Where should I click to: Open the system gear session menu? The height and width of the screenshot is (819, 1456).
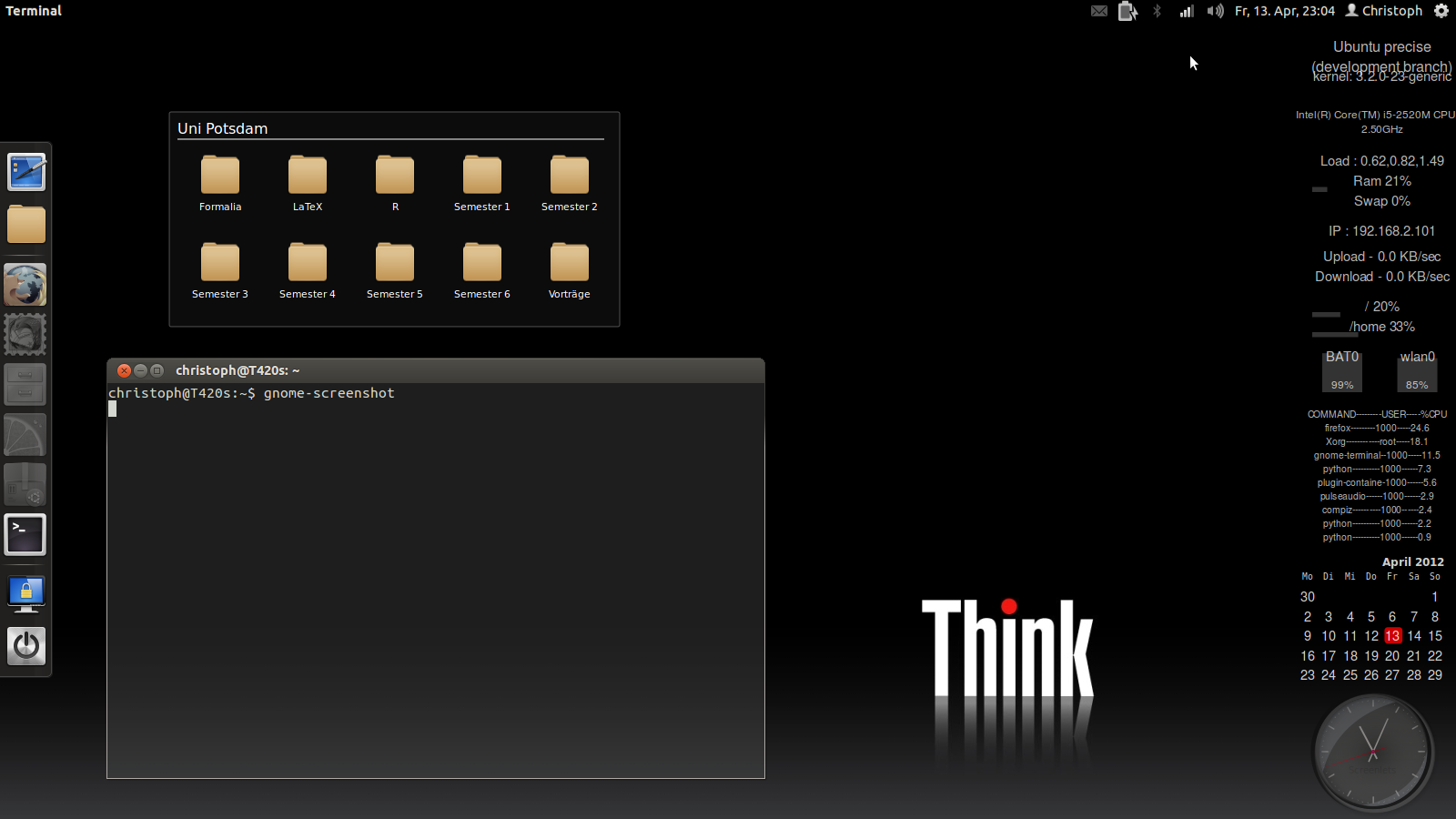[x=1441, y=11]
